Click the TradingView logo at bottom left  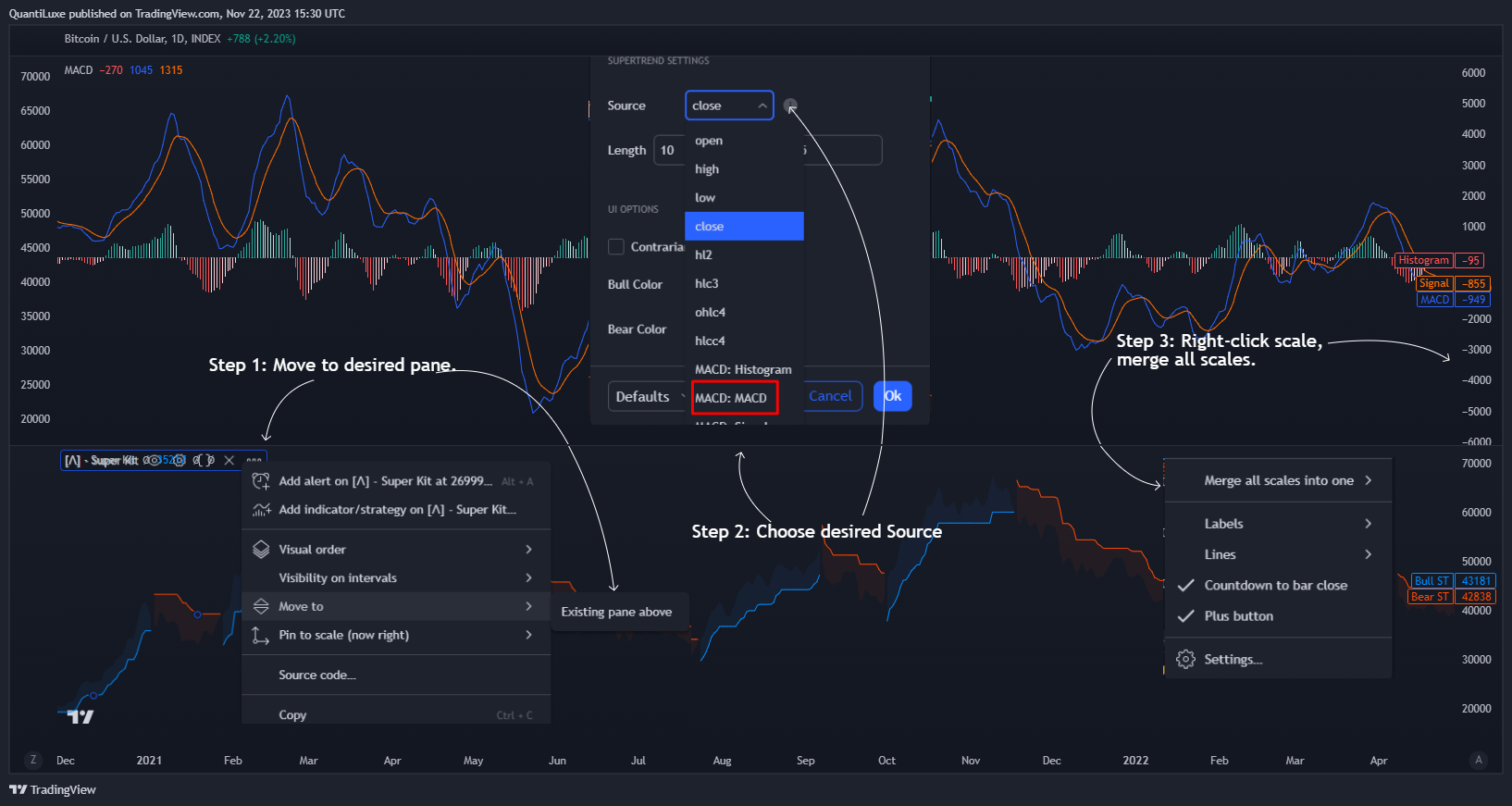point(53,789)
